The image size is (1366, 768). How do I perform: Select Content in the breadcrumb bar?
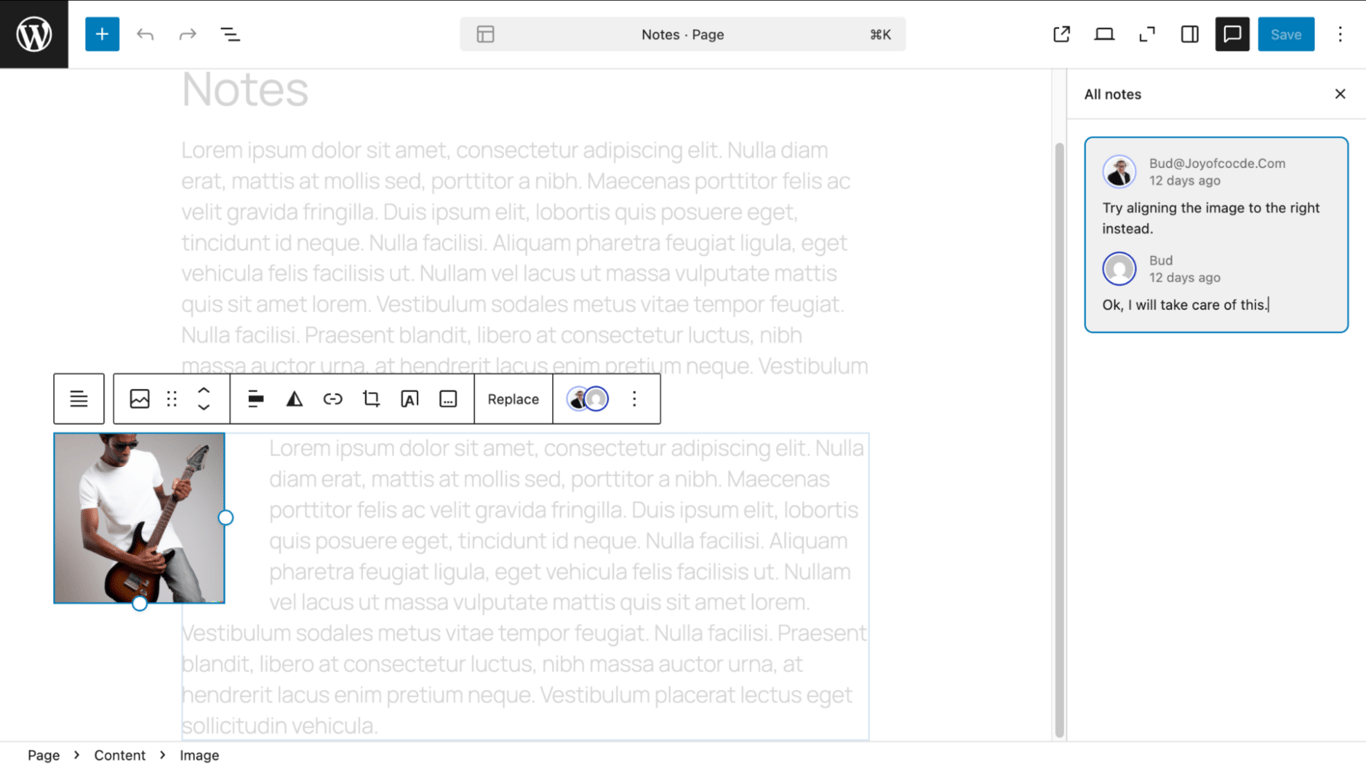[x=120, y=755]
